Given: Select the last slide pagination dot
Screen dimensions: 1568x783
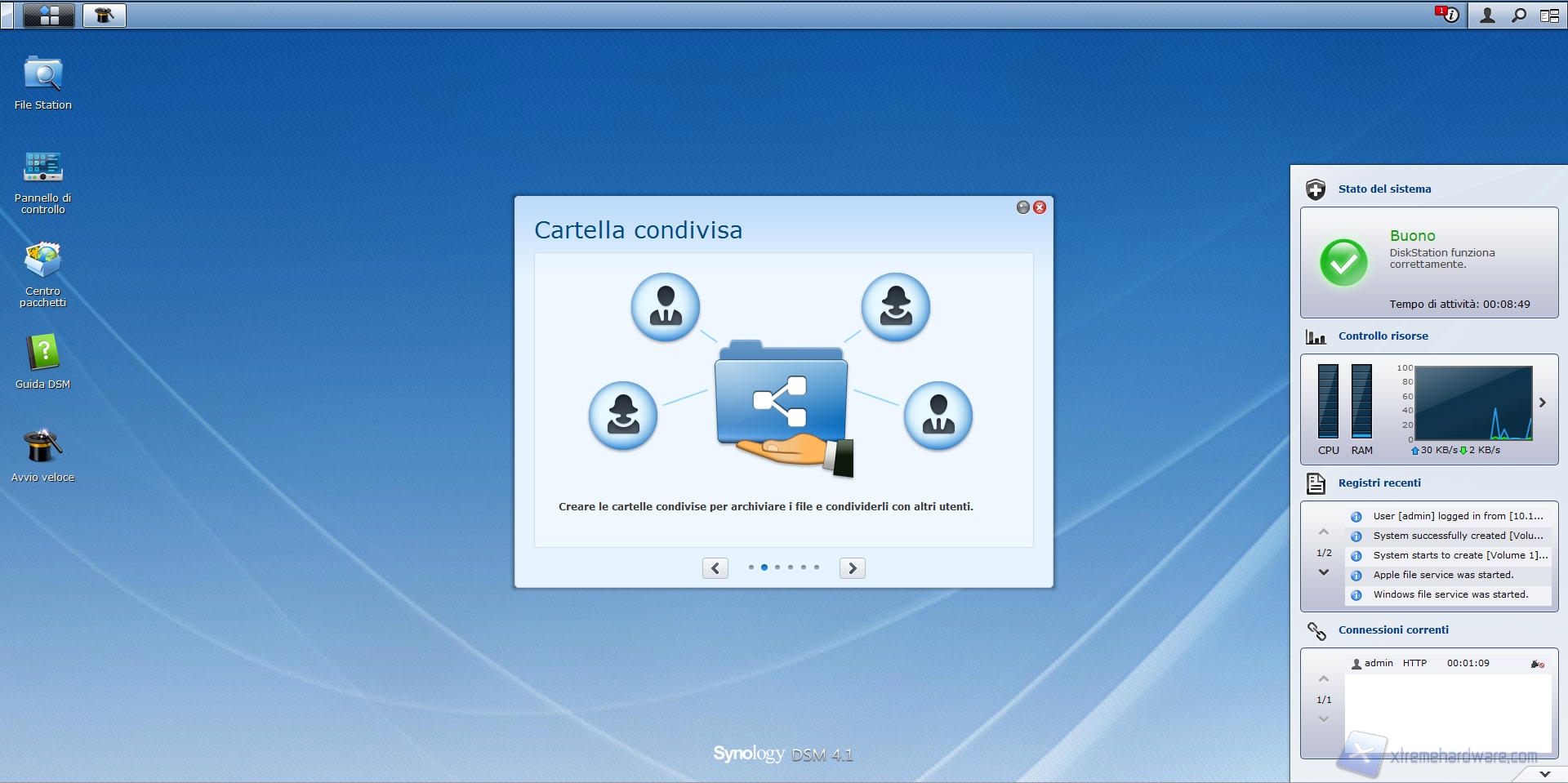Looking at the screenshot, I should (x=816, y=567).
